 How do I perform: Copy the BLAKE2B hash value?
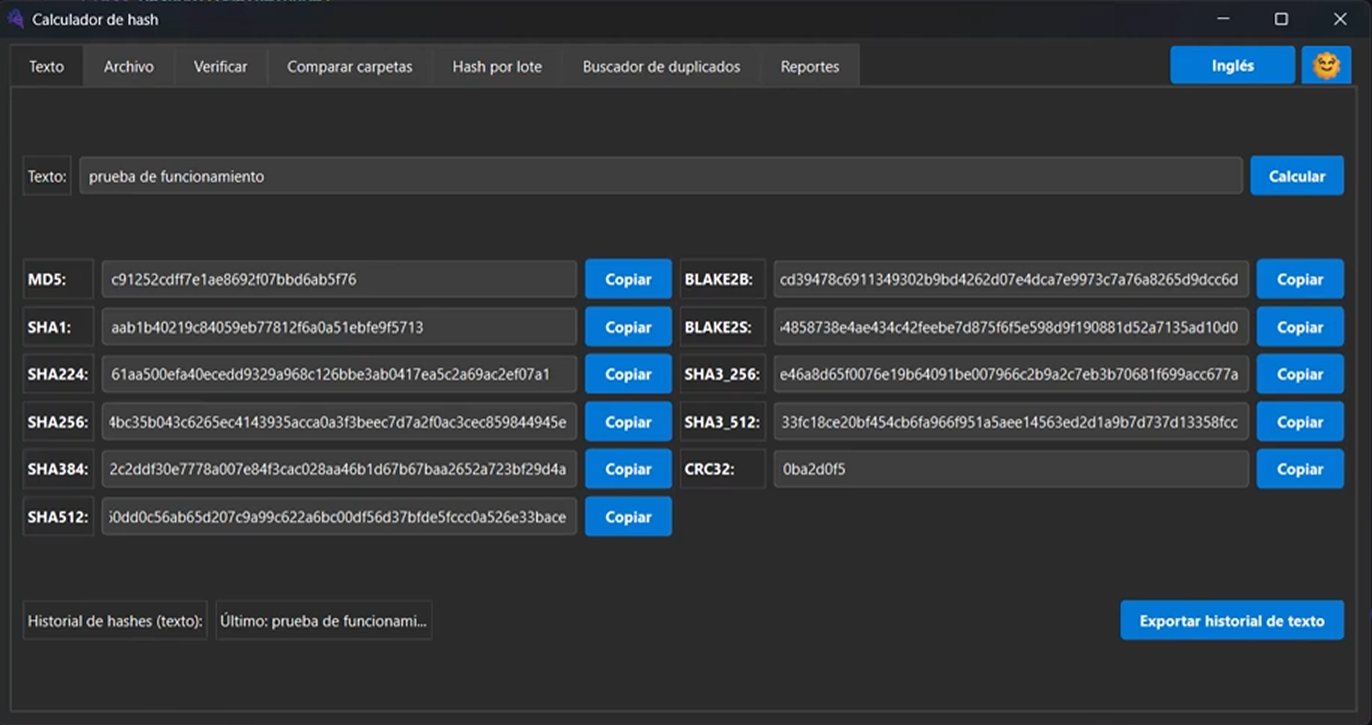(1299, 280)
